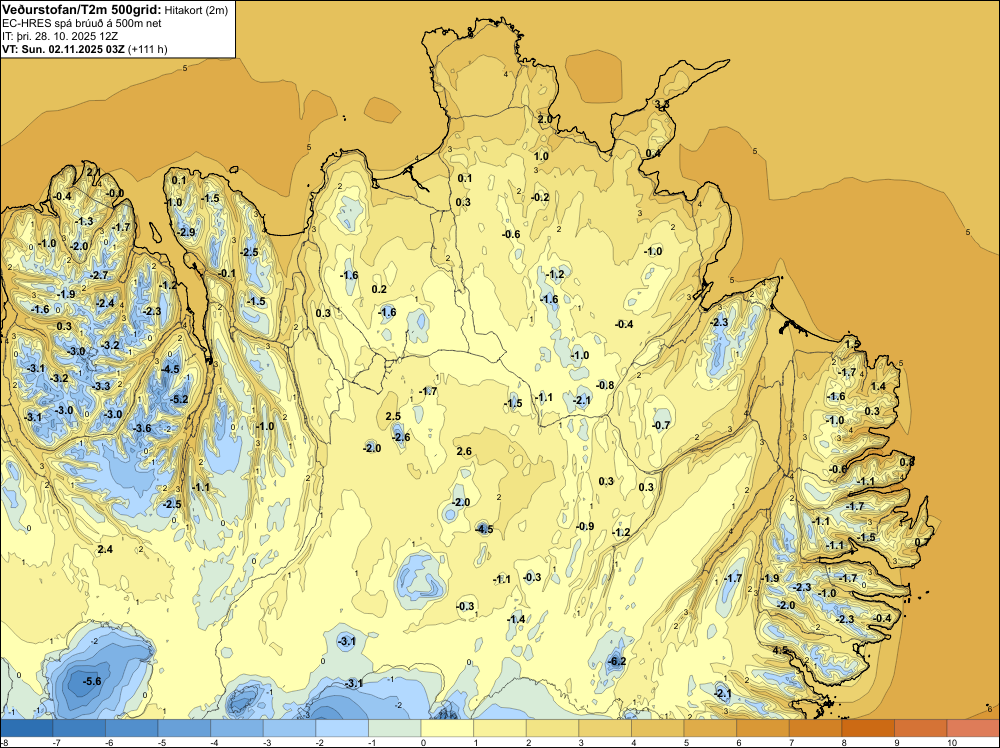Click the "-5.6" temperature value on the map
Screen dimensions: 1000x748
click(92, 681)
